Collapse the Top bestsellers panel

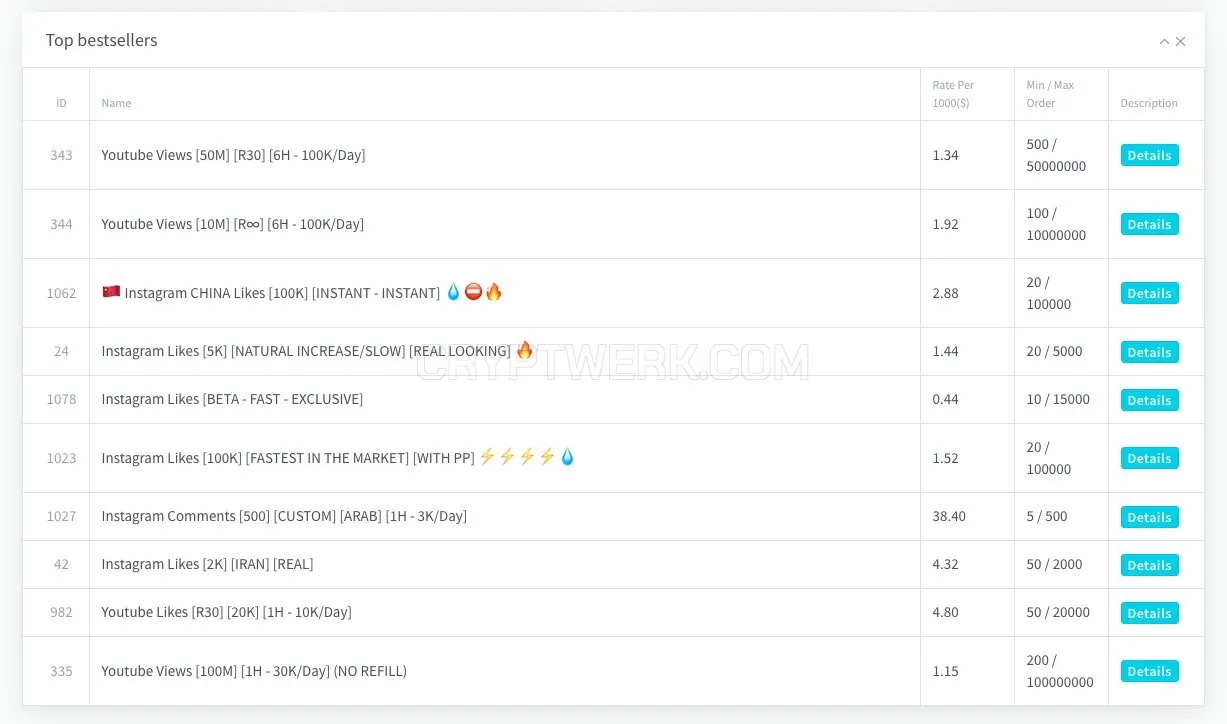(1164, 41)
